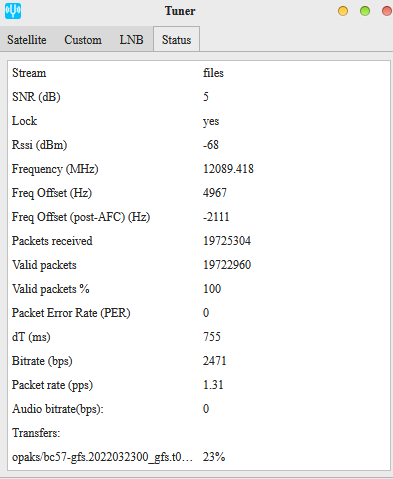Click the yellow minimize window button

coord(343,11)
